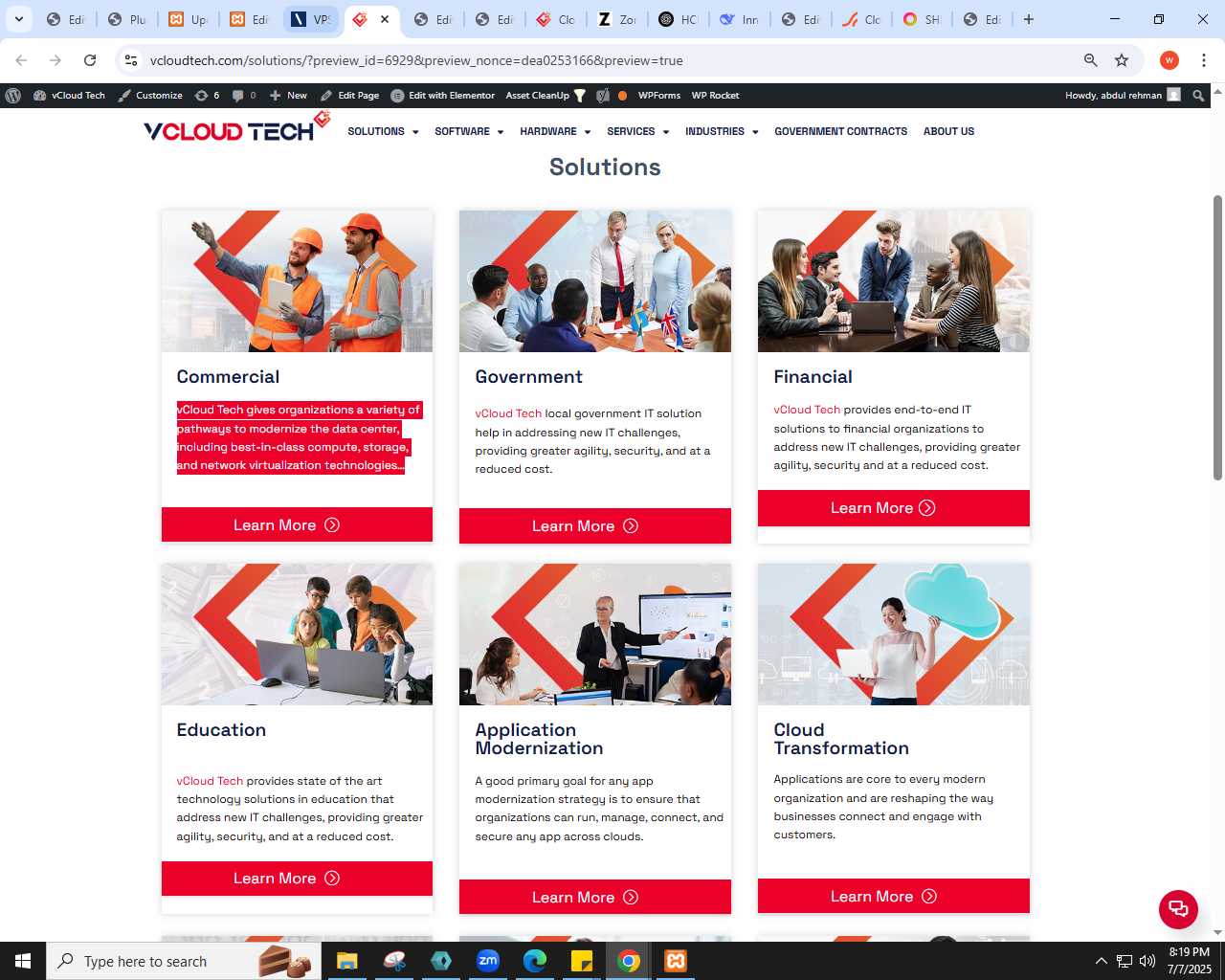The width and height of the screenshot is (1225, 980).
Task: Close the active browser tab
Action: [x=385, y=19]
